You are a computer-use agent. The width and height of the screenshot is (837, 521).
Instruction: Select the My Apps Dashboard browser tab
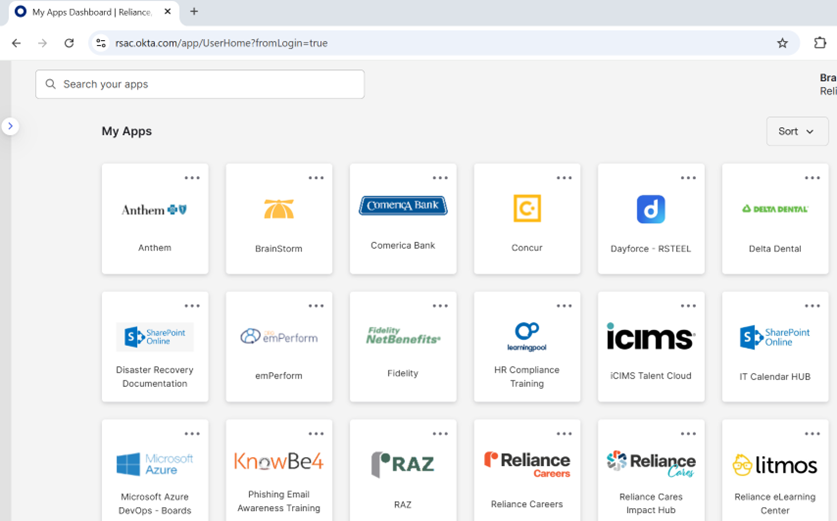[93, 12]
